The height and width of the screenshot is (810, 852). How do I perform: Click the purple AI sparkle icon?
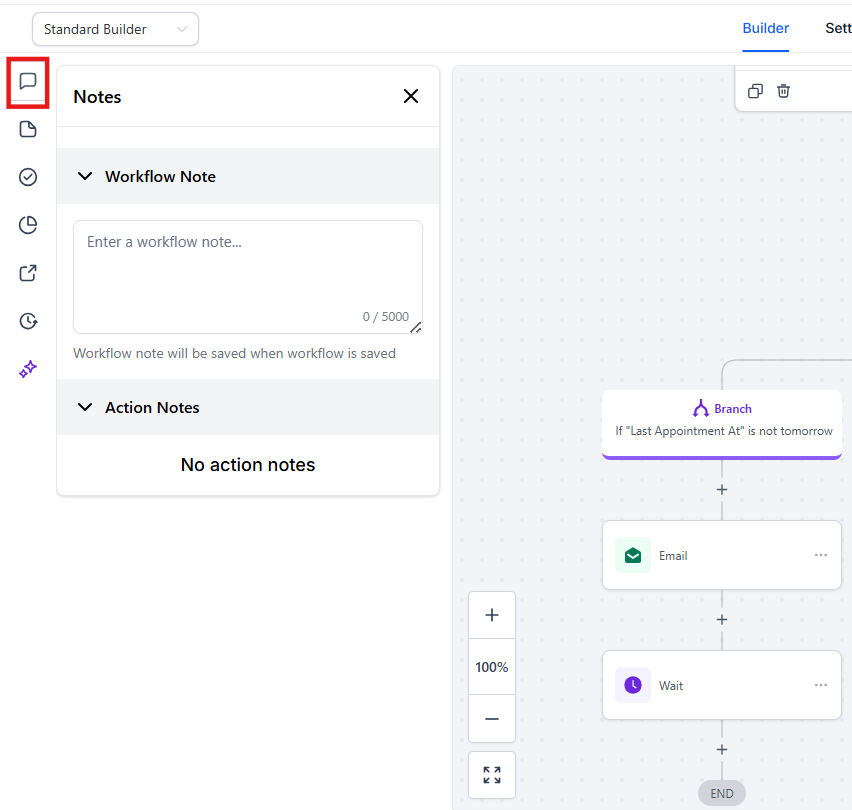[x=28, y=369]
